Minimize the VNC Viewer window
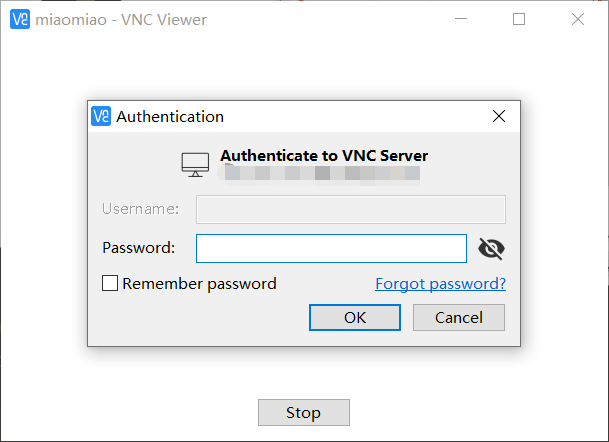 (461, 19)
